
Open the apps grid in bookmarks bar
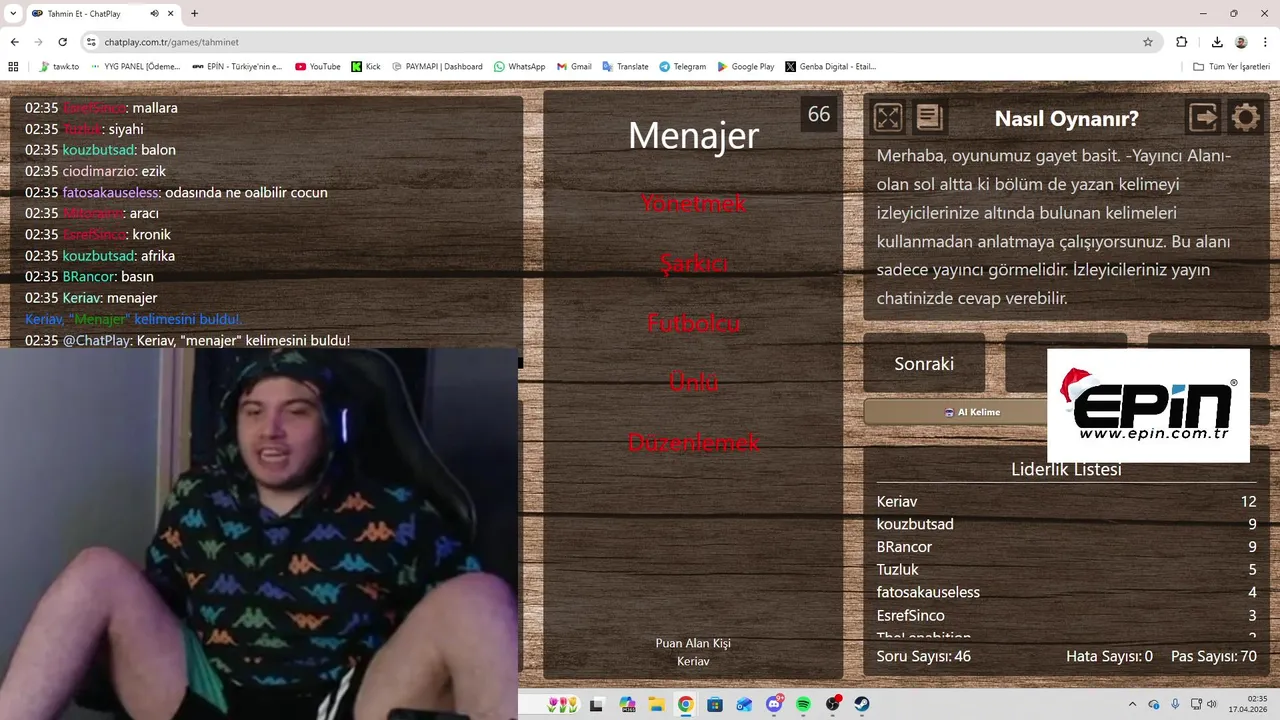13,67
